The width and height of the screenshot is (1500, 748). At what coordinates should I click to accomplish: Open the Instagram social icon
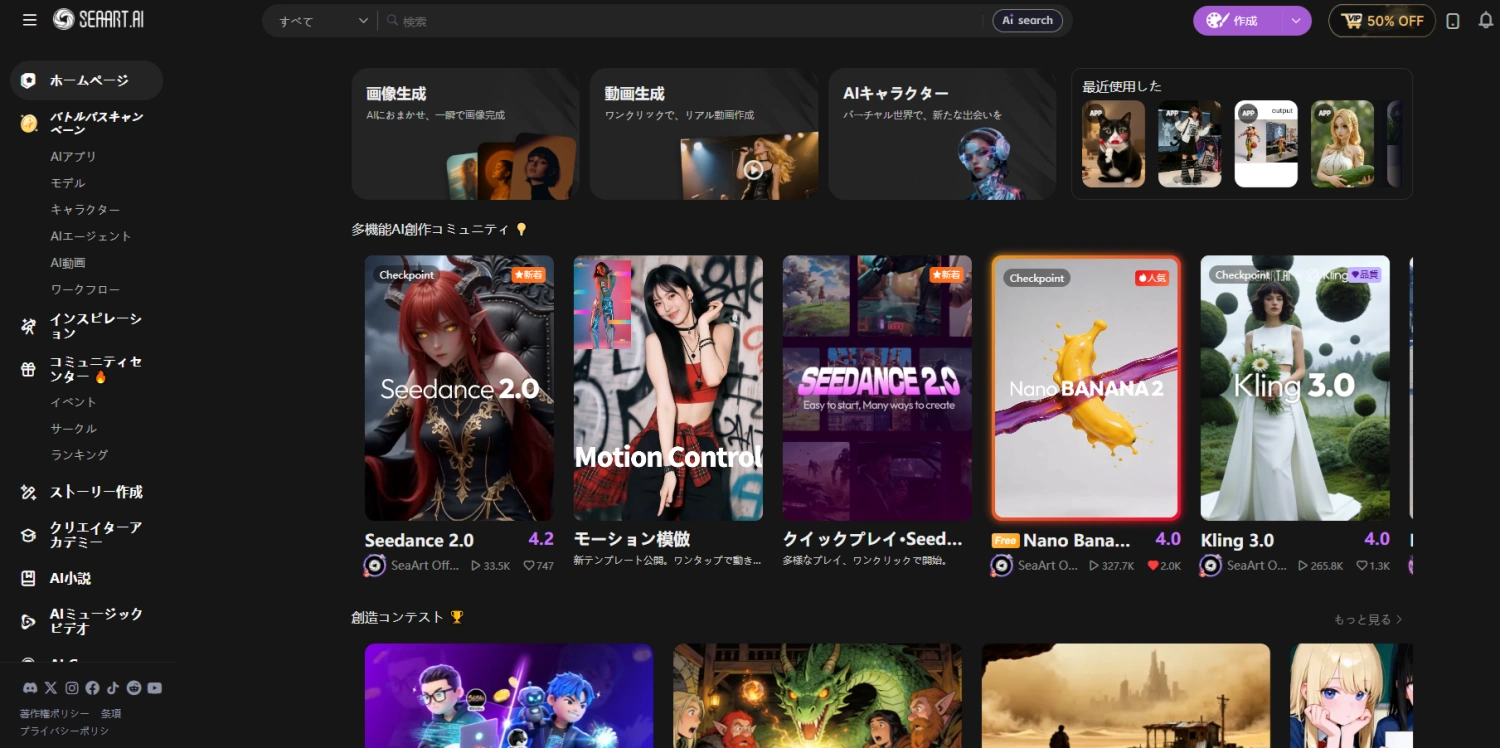point(72,688)
